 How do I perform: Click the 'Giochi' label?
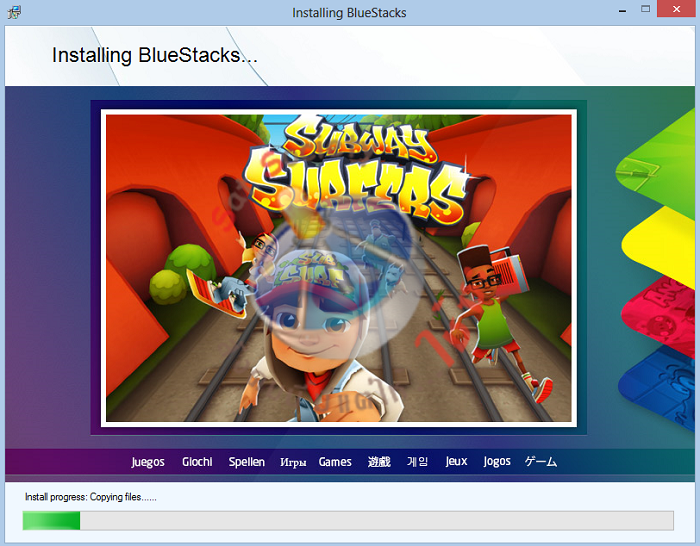(x=197, y=462)
